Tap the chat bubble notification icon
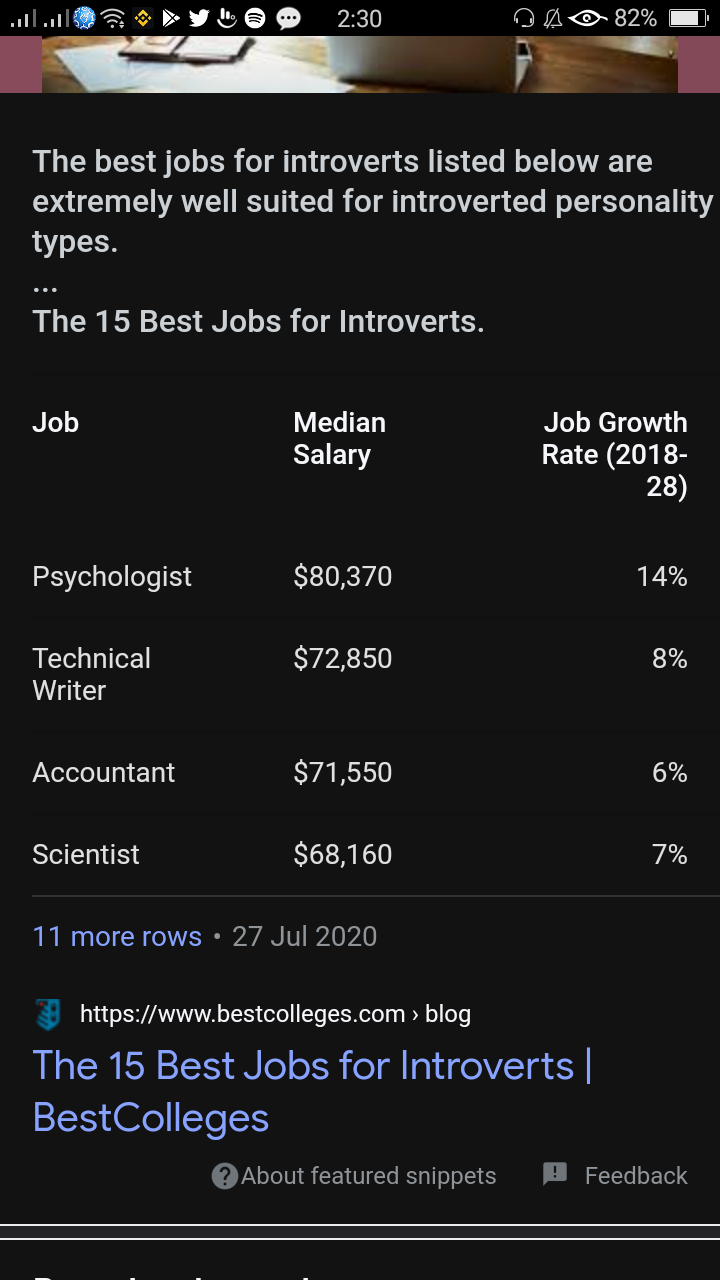Viewport: 720px width, 1280px height. click(x=289, y=18)
